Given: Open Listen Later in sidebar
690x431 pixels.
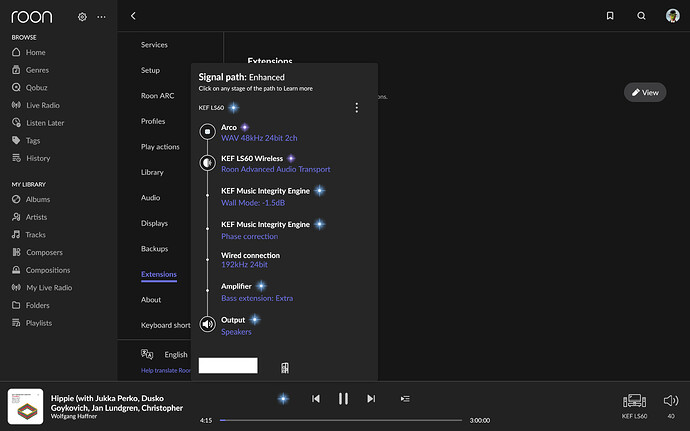Looking at the screenshot, I should (x=38, y=123).
